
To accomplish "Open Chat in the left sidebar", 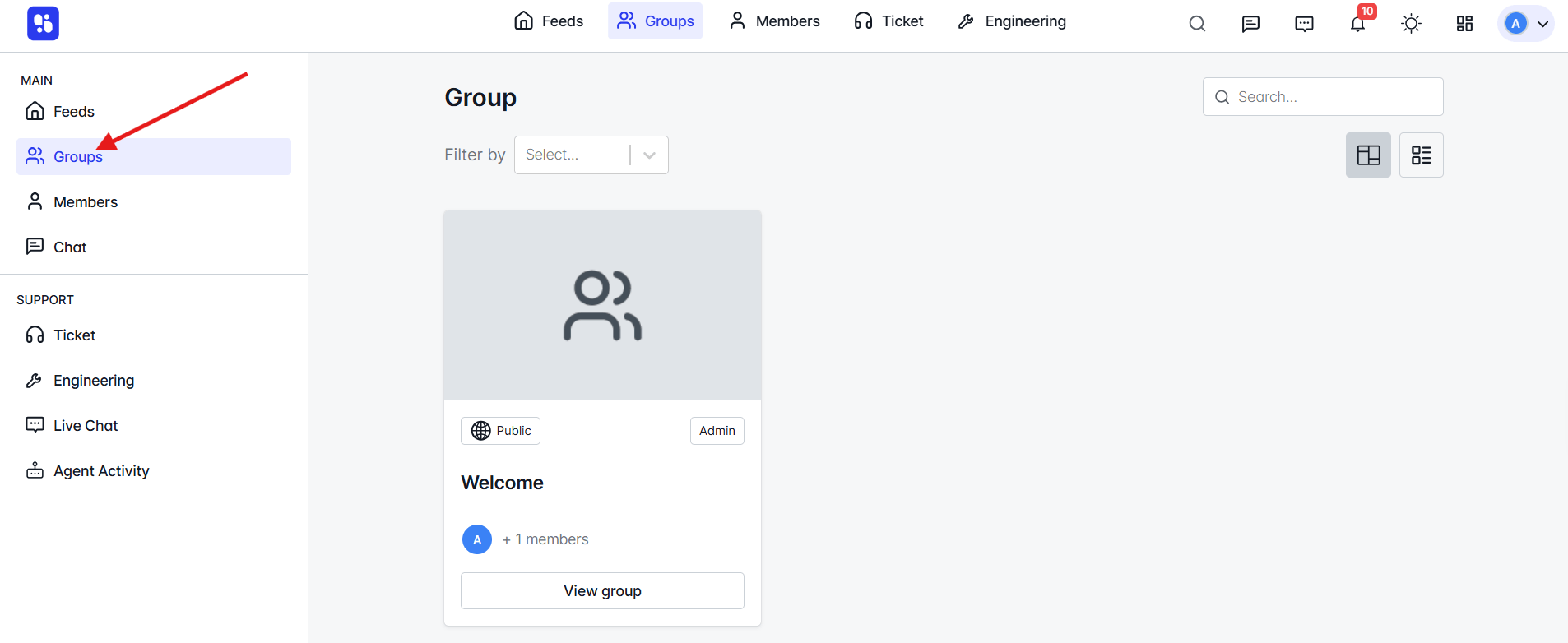I will click(x=154, y=247).
